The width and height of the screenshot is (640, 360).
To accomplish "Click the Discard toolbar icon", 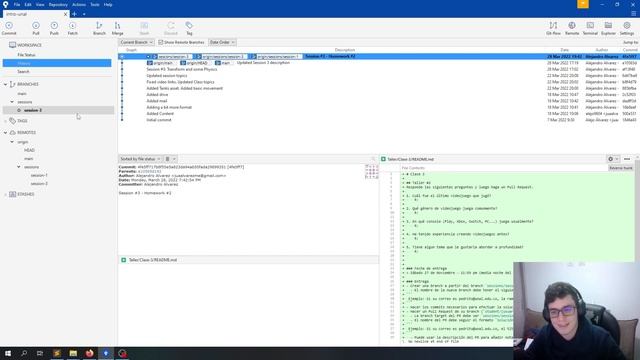I will (171, 28).
